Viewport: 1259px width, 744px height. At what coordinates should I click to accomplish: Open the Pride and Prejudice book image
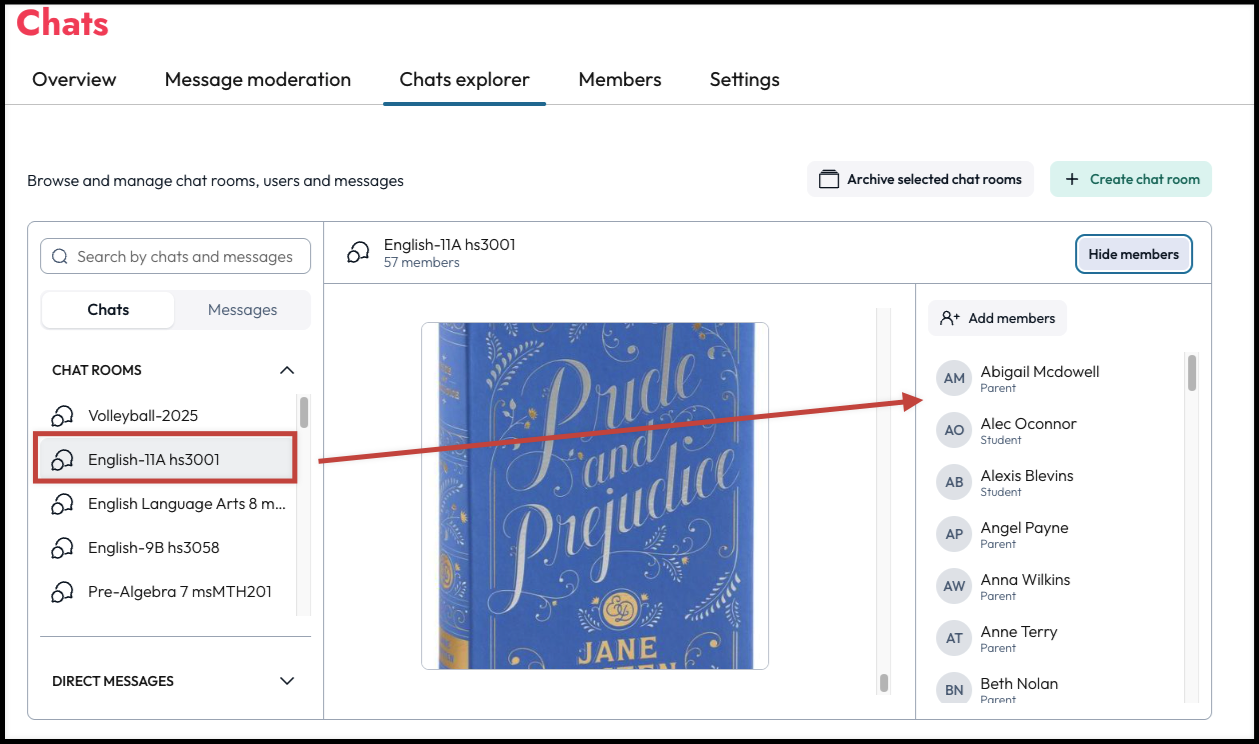[595, 495]
